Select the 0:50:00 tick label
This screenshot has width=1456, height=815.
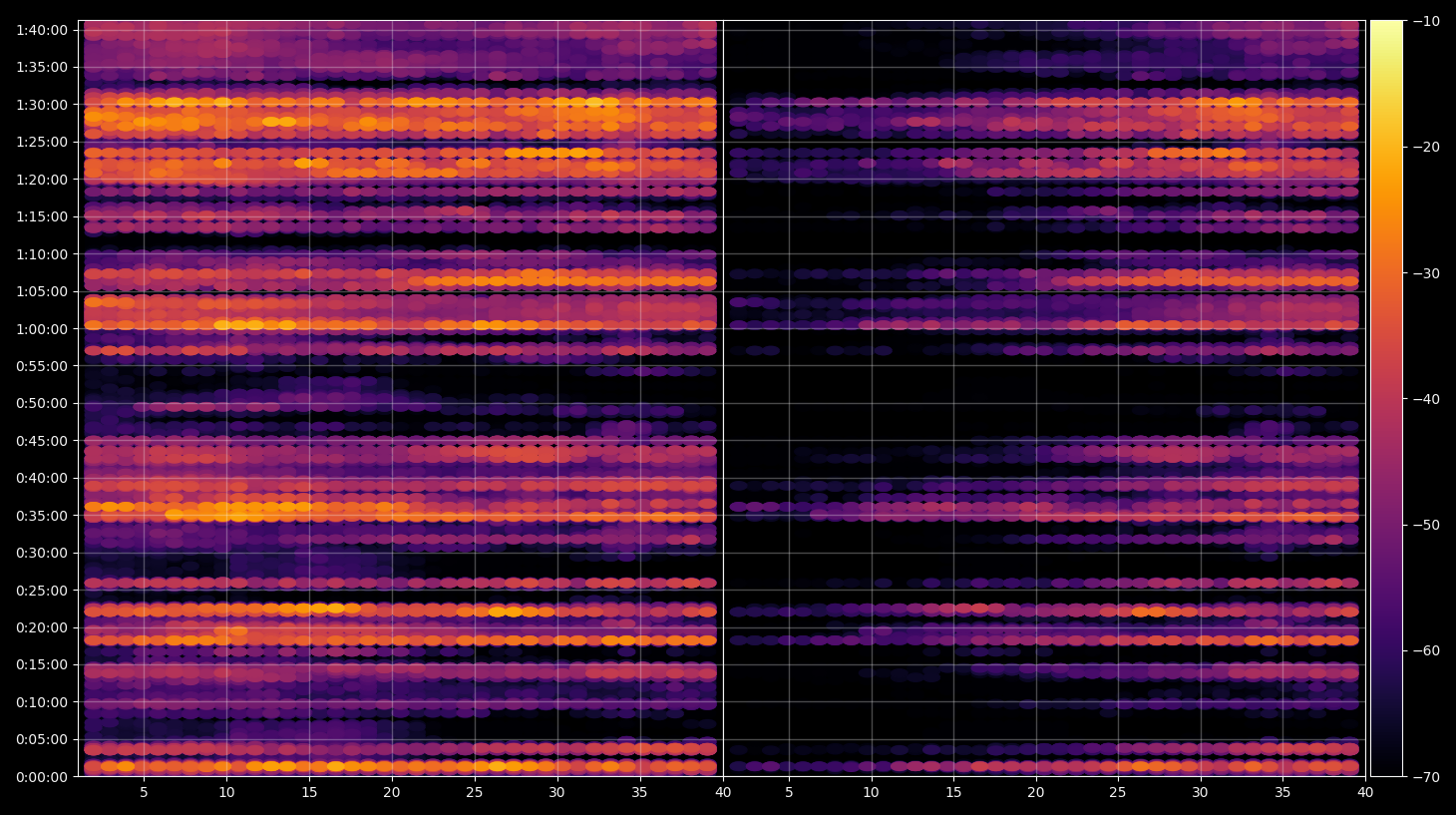tap(42, 403)
